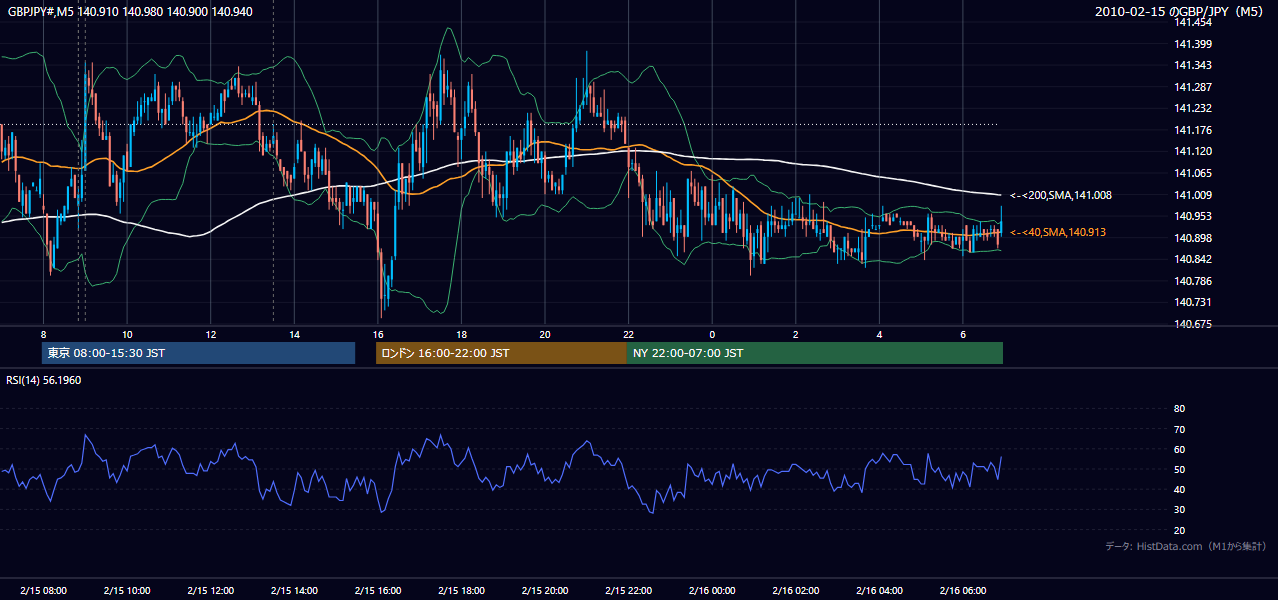Click the price axis value 140.842
Viewport: 1278px width, 600px height.
[x=1193, y=259]
